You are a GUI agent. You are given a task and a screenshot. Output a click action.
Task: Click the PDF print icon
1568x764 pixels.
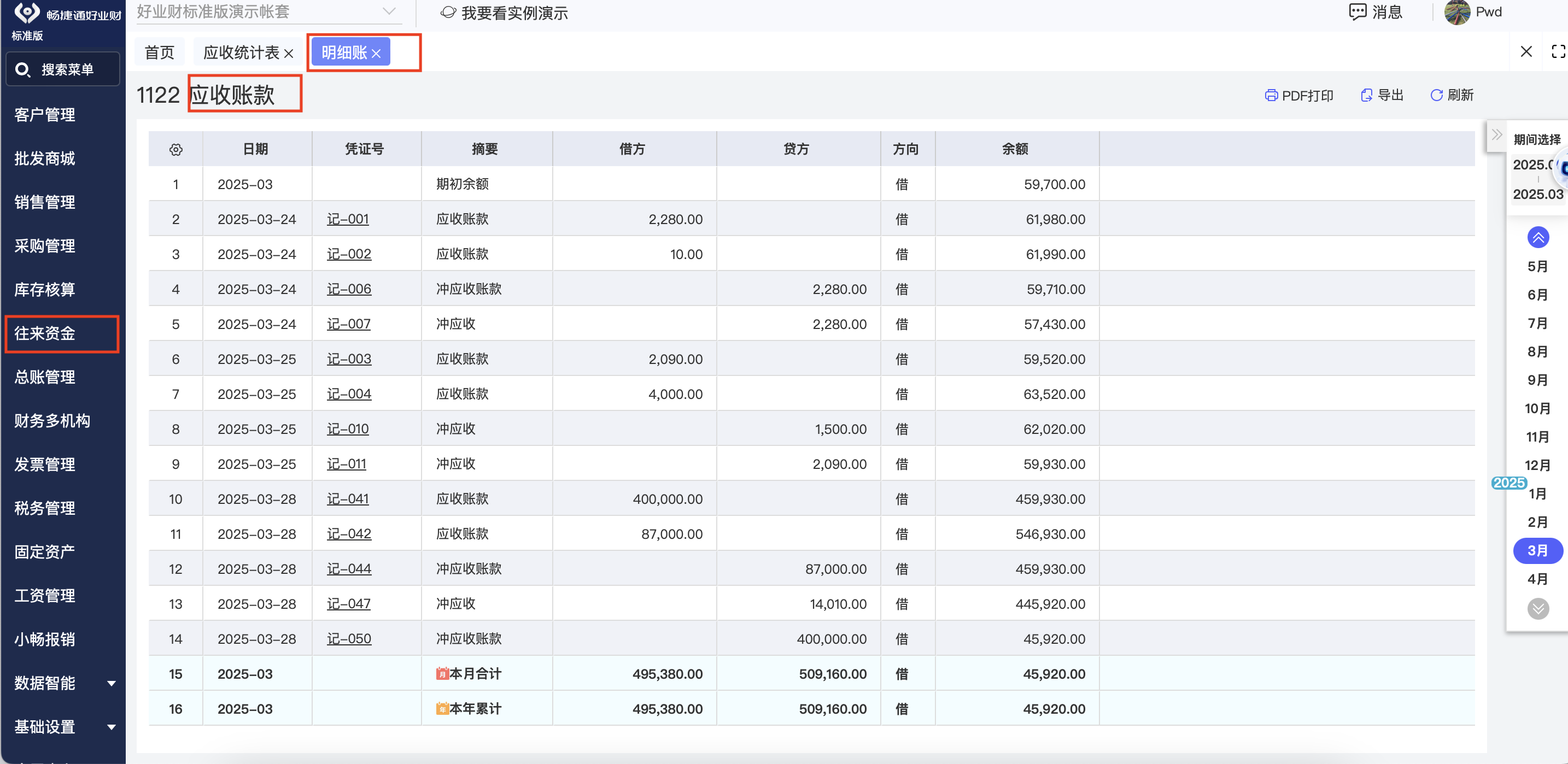[x=1271, y=96]
